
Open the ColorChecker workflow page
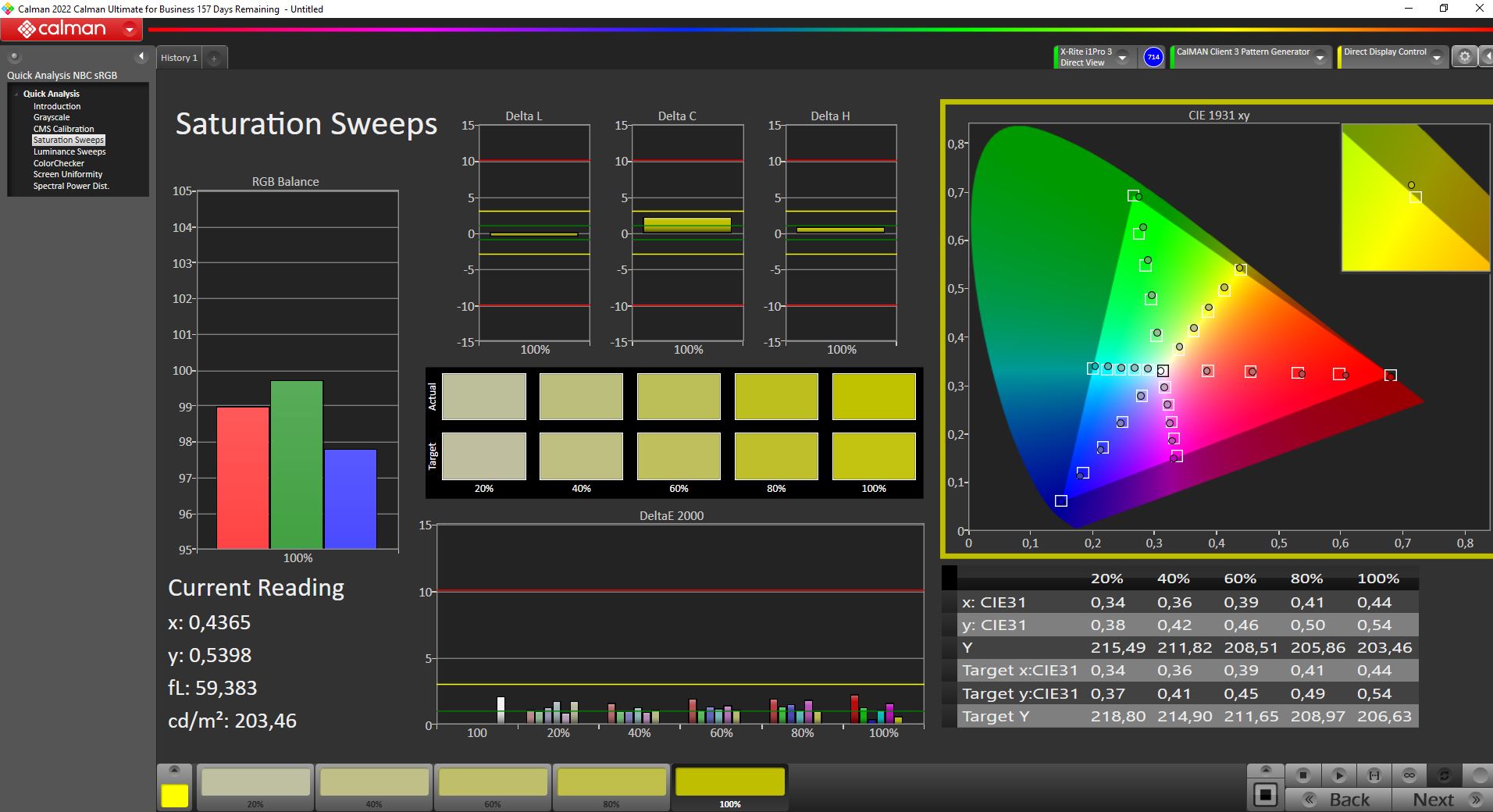(59, 163)
